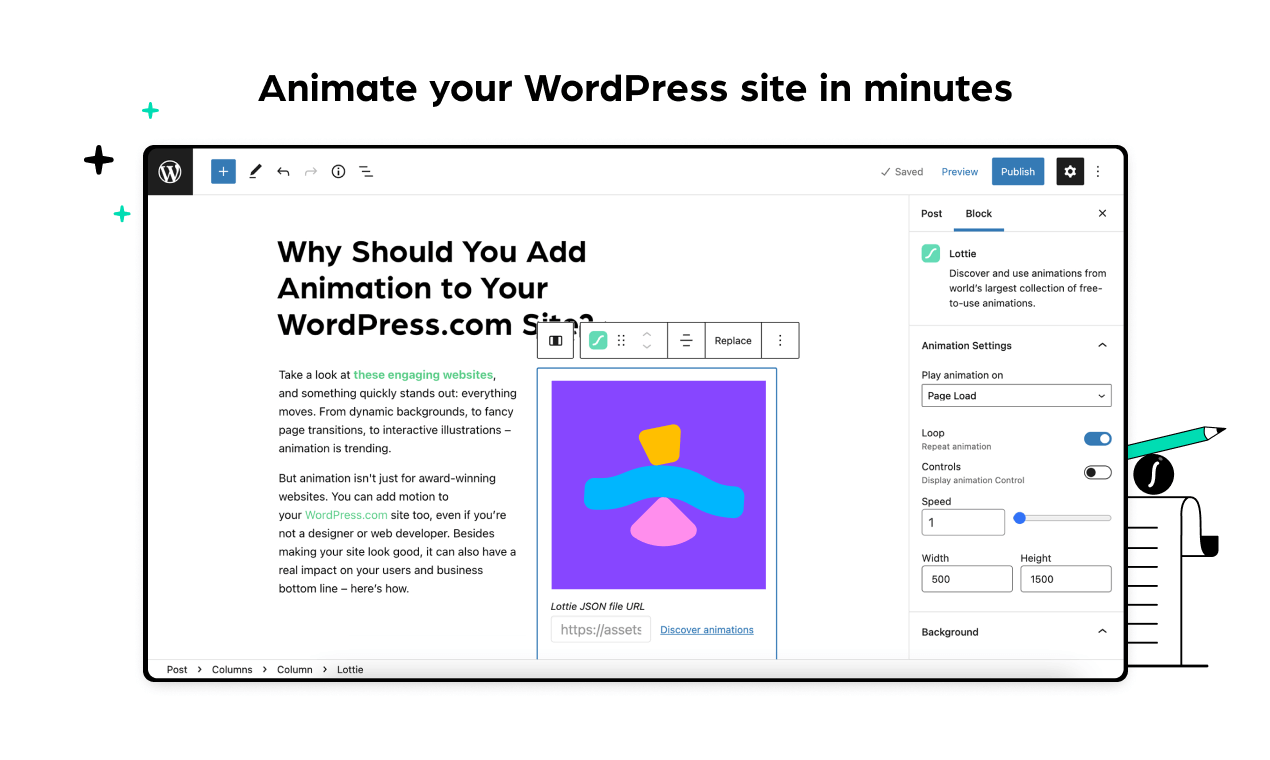Click the paragraph starting 'But animation isn't'
1270x760 pixels.
[x=398, y=533]
